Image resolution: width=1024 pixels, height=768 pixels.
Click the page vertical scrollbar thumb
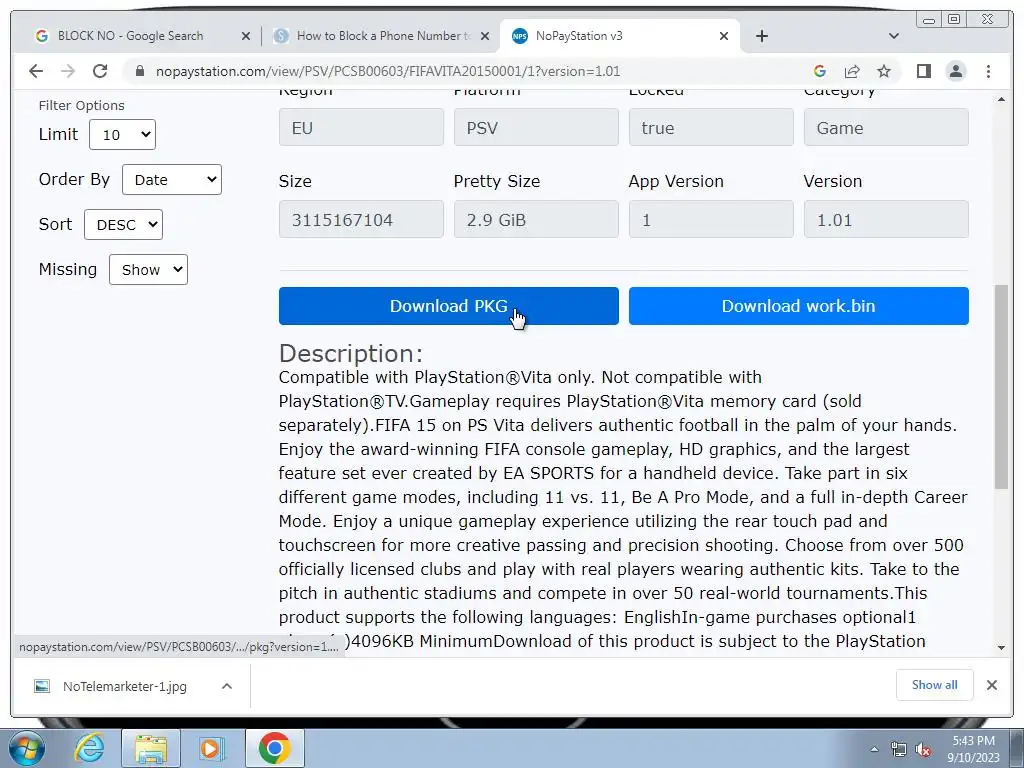click(x=1001, y=387)
